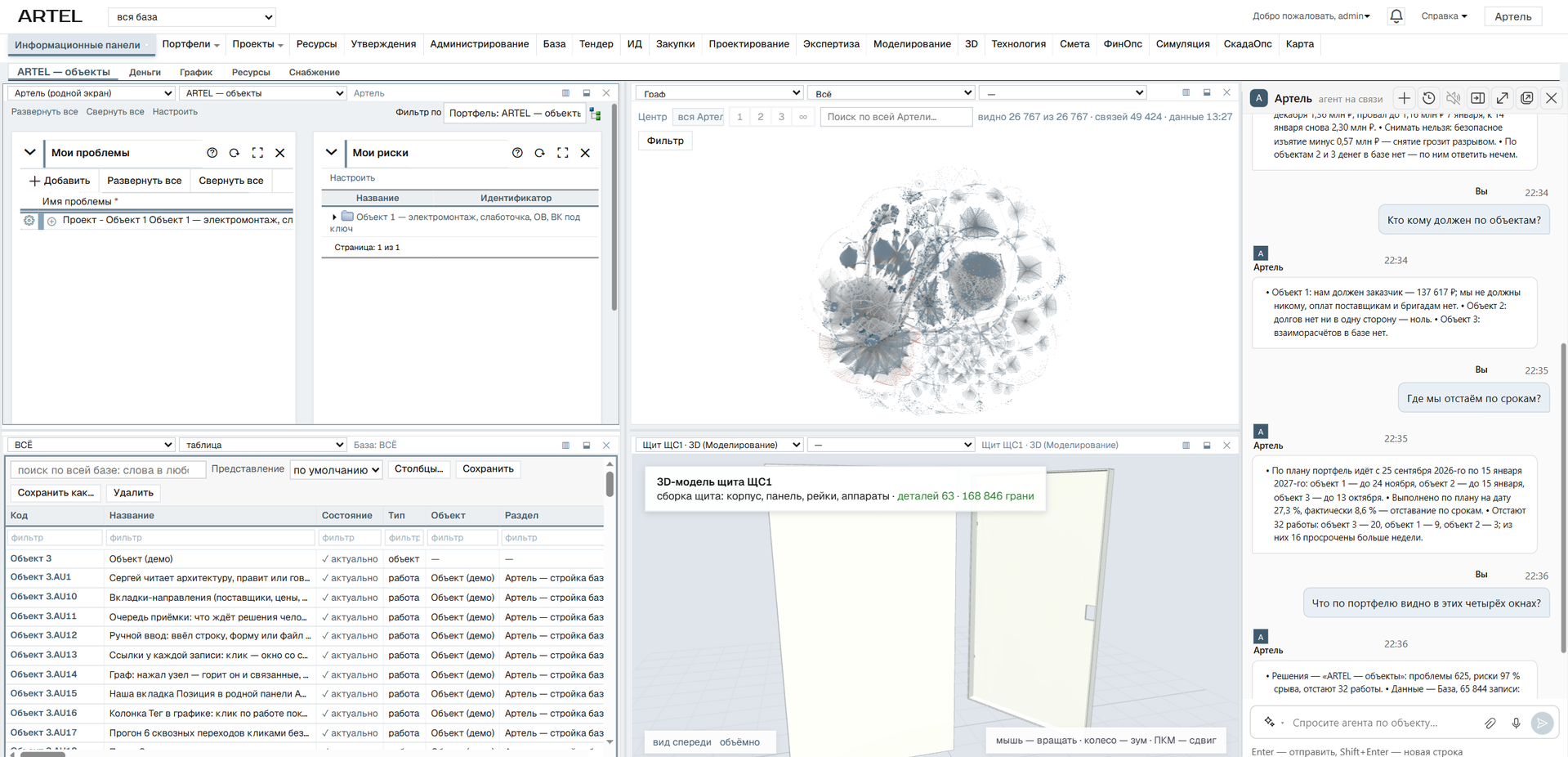The image size is (1568, 757).
Task: Click Сохранить как... button
Action: point(56,493)
